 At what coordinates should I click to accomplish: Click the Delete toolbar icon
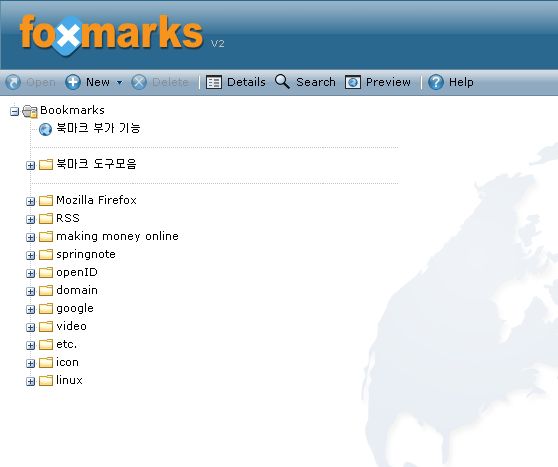point(139,82)
